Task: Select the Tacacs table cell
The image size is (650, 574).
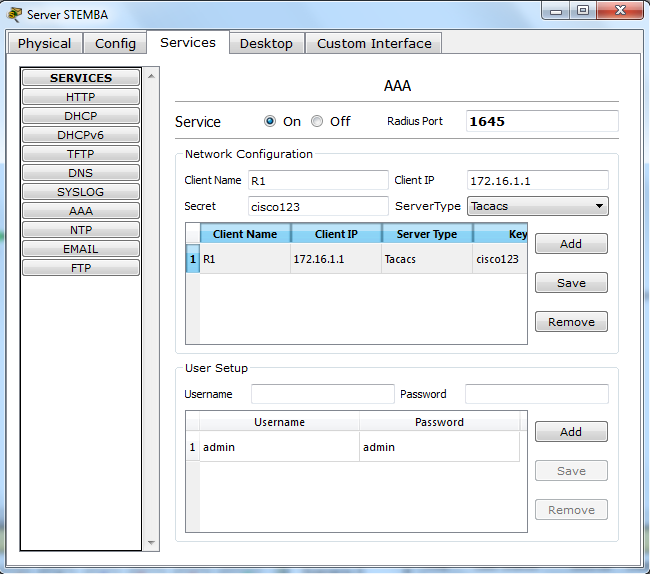Action: [427, 259]
